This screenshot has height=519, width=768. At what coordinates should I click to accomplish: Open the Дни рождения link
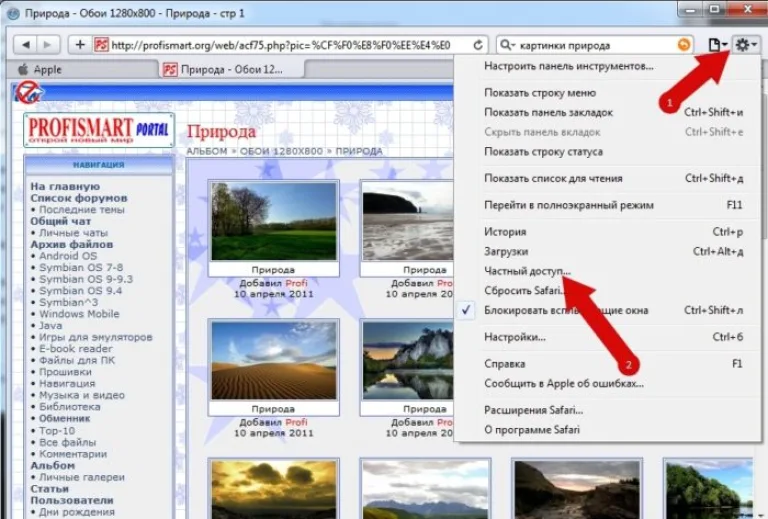(76, 512)
